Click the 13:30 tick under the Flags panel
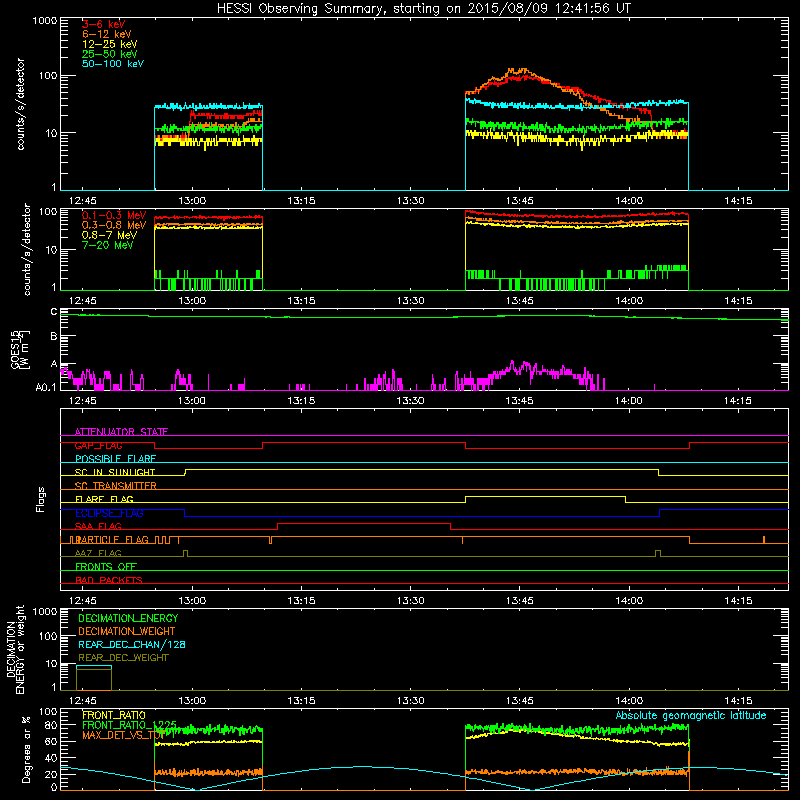Viewport: 800px width, 800px height. tap(410, 601)
